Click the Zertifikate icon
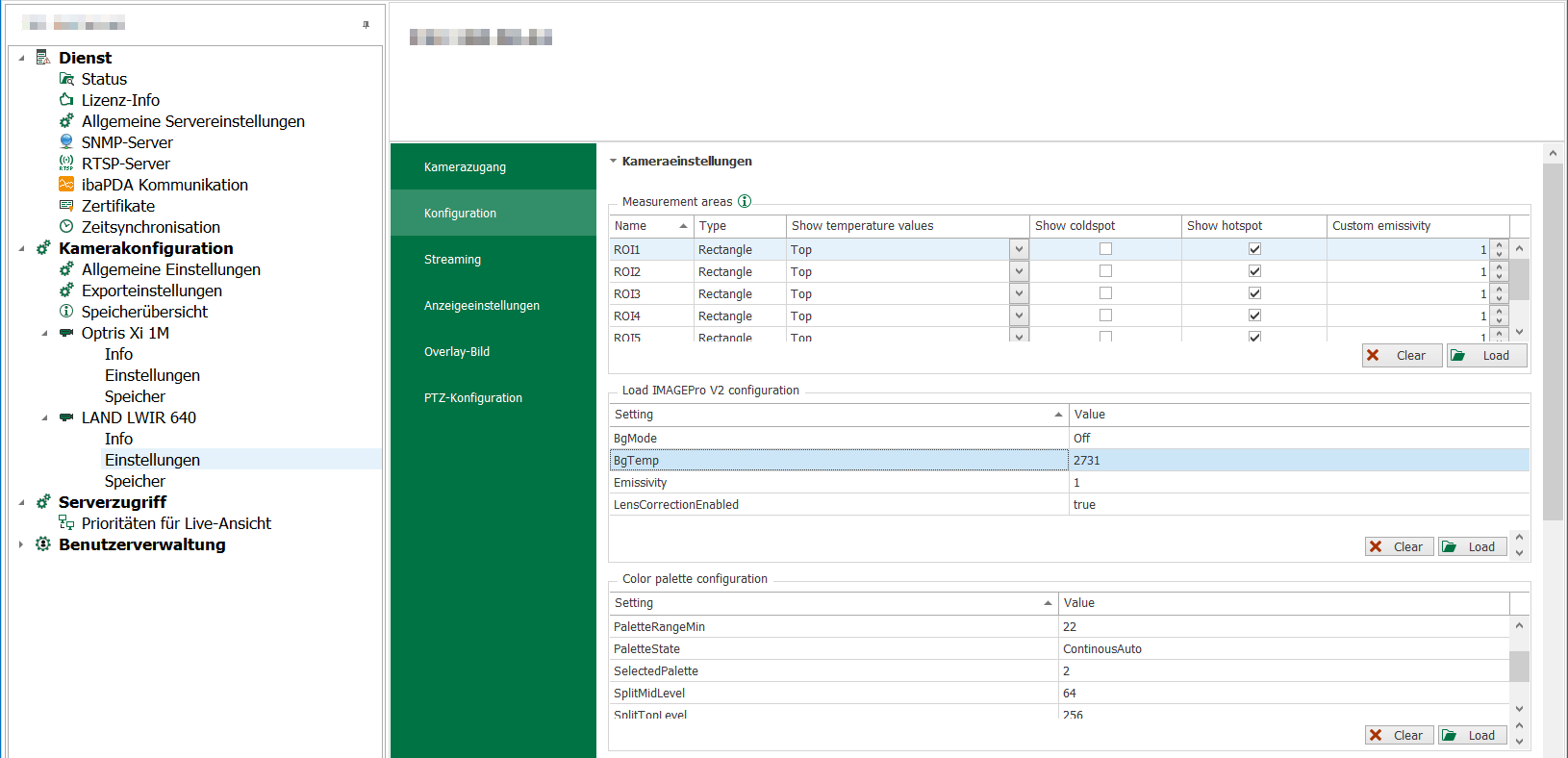1568x758 pixels. click(66, 206)
